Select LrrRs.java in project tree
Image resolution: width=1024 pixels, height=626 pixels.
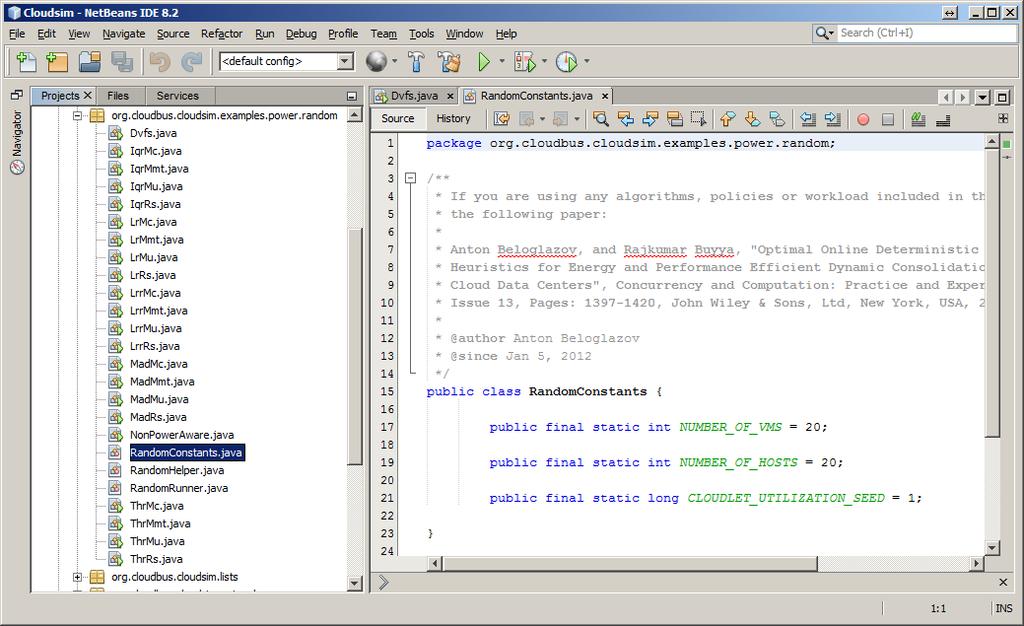pyautogui.click(x=155, y=346)
